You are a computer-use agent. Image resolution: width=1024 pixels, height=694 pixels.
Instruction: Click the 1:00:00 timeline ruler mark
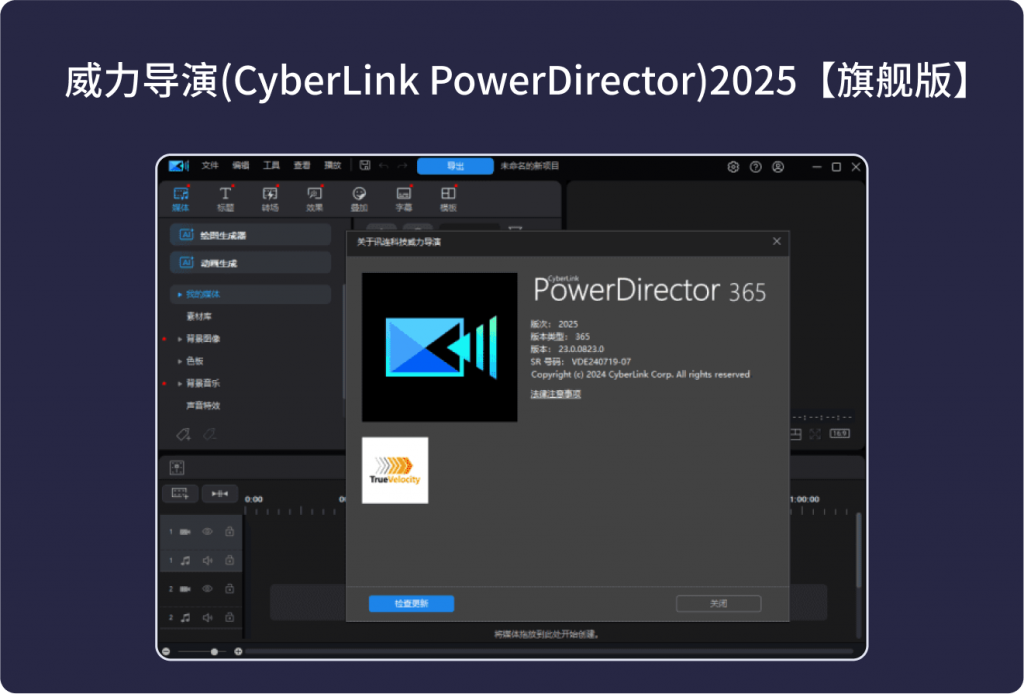pyautogui.click(x=805, y=499)
